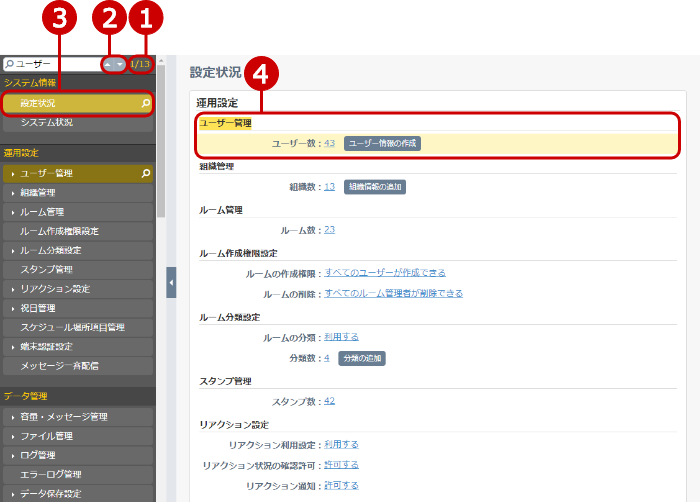Expand 容量・メッセージ管理 menu arrow
Image resolution: width=700 pixels, height=503 pixels.
pos(13,417)
